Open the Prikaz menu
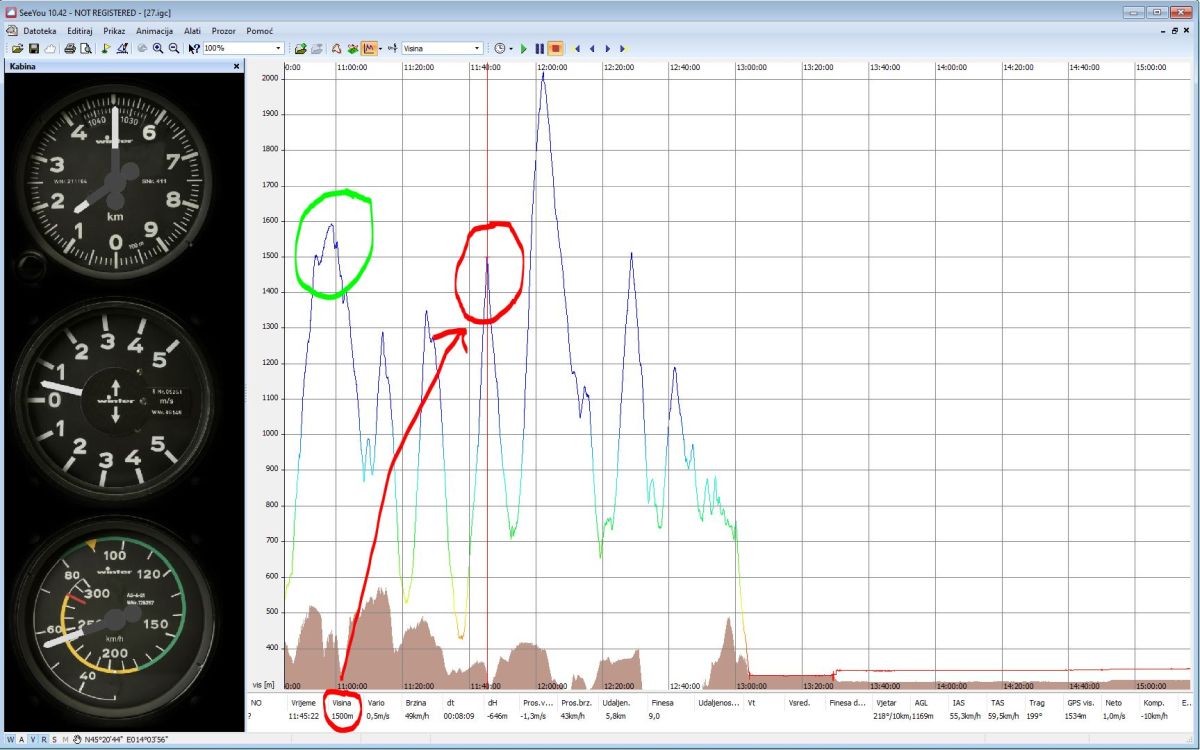This screenshot has width=1200, height=750. (114, 31)
